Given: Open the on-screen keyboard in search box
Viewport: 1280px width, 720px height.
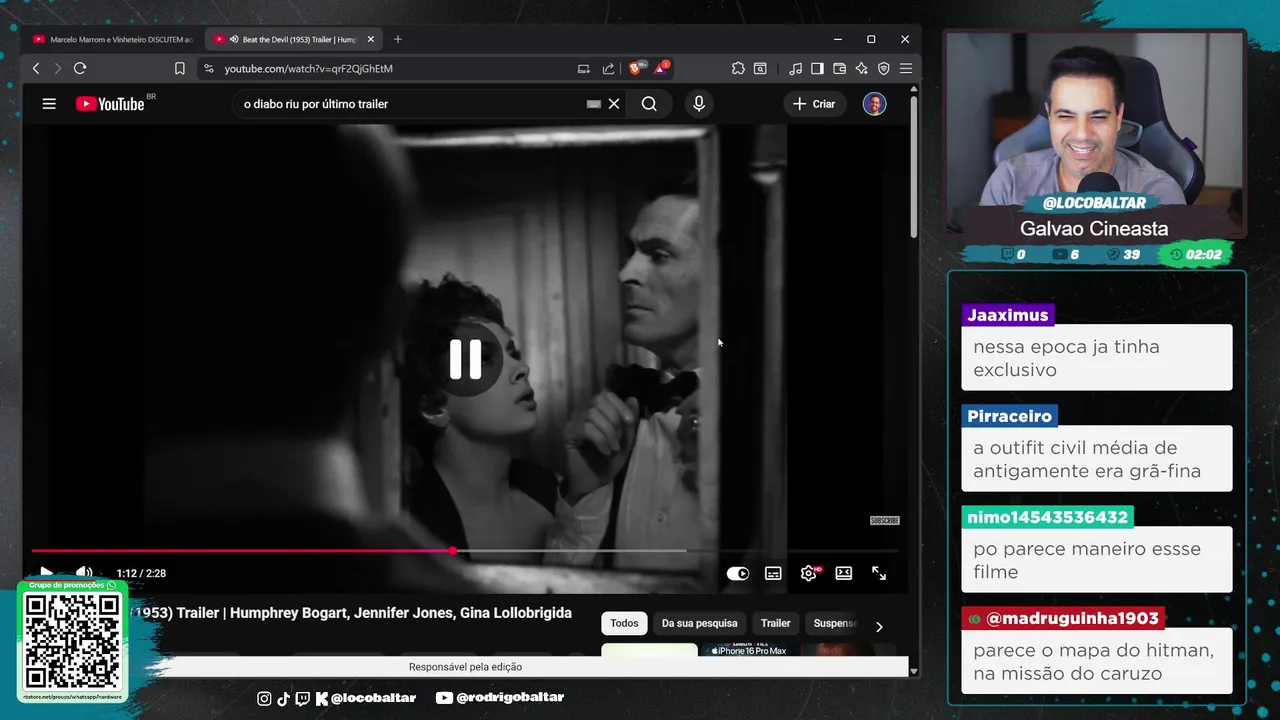Looking at the screenshot, I should click(x=593, y=104).
